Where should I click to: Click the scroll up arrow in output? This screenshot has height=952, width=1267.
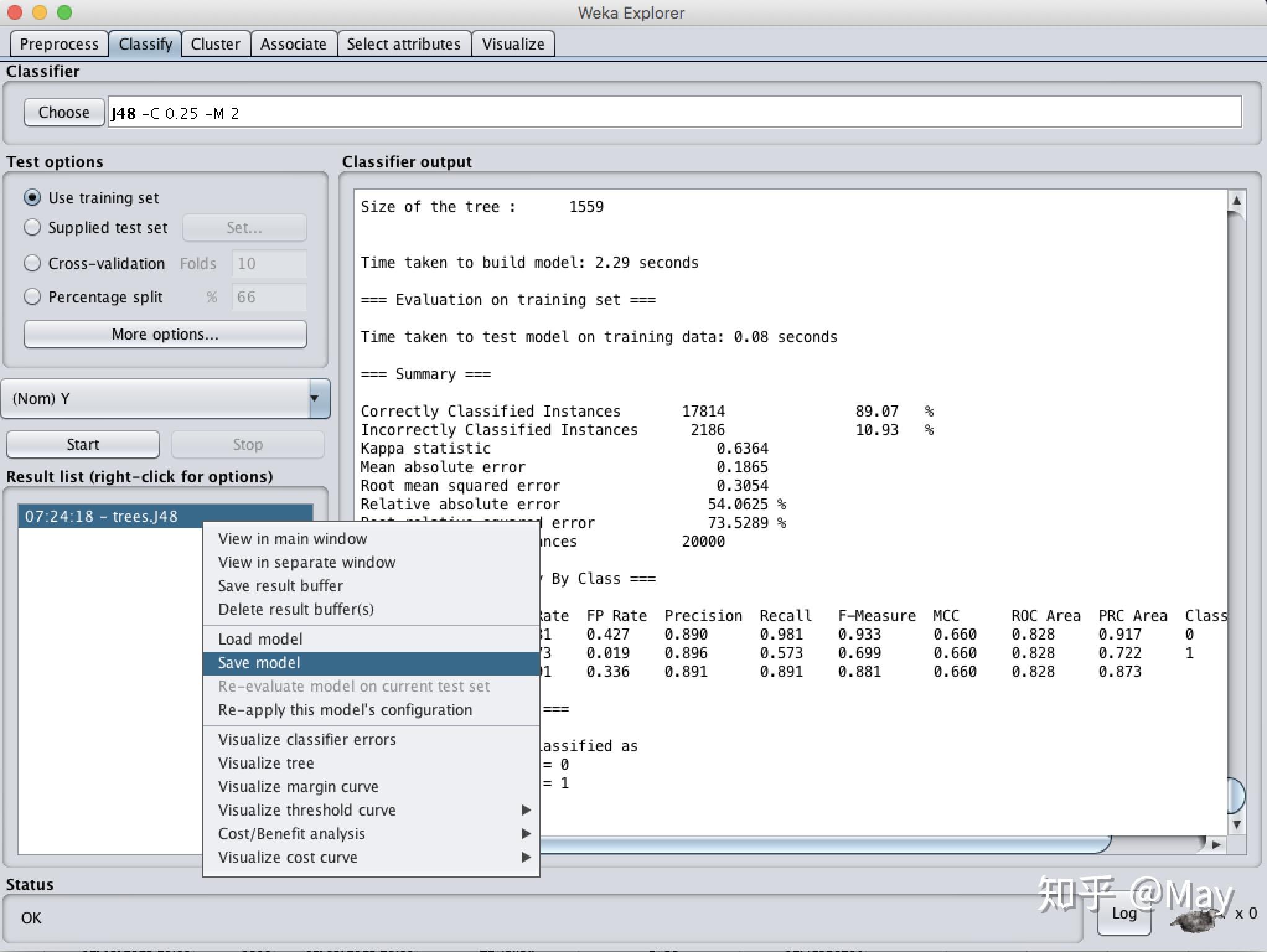coord(1236,201)
